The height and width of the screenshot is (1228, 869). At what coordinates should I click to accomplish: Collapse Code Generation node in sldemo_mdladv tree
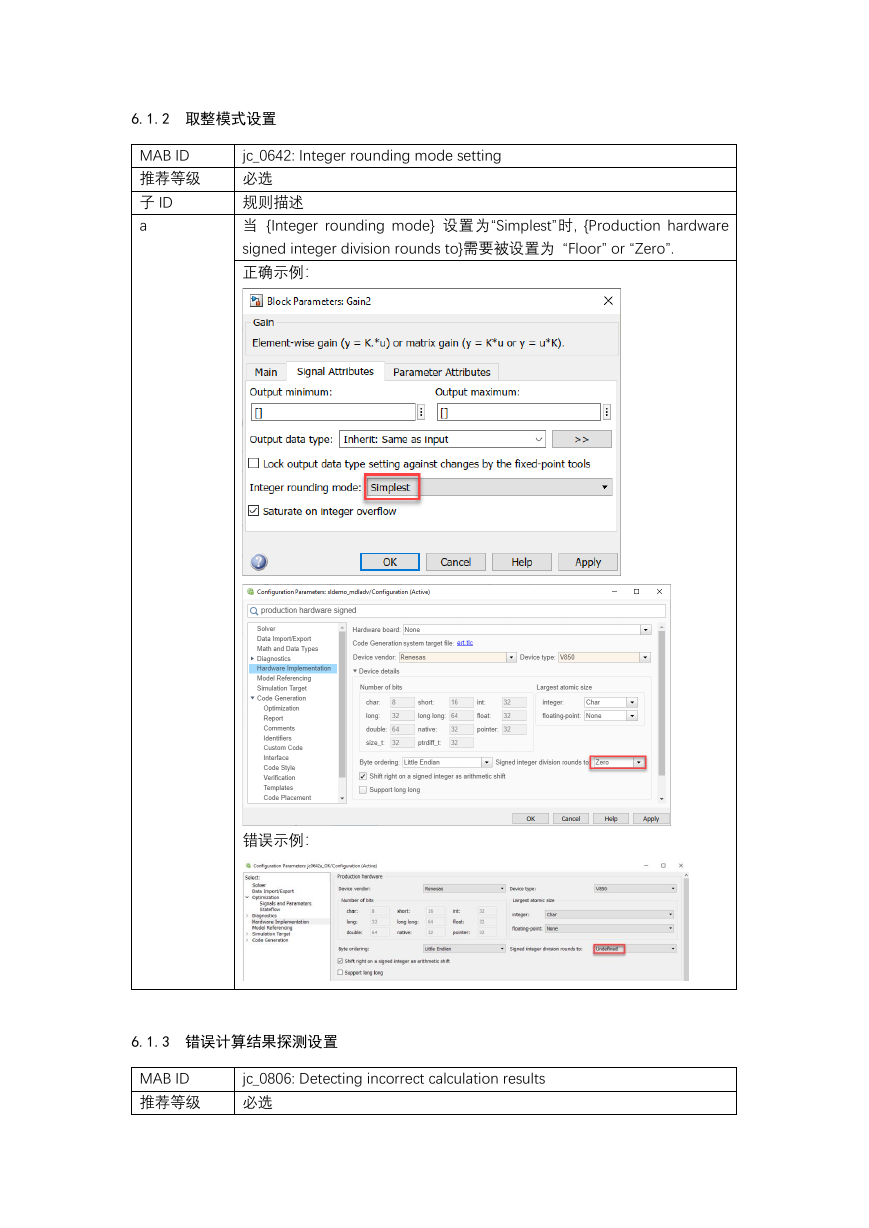(252, 698)
